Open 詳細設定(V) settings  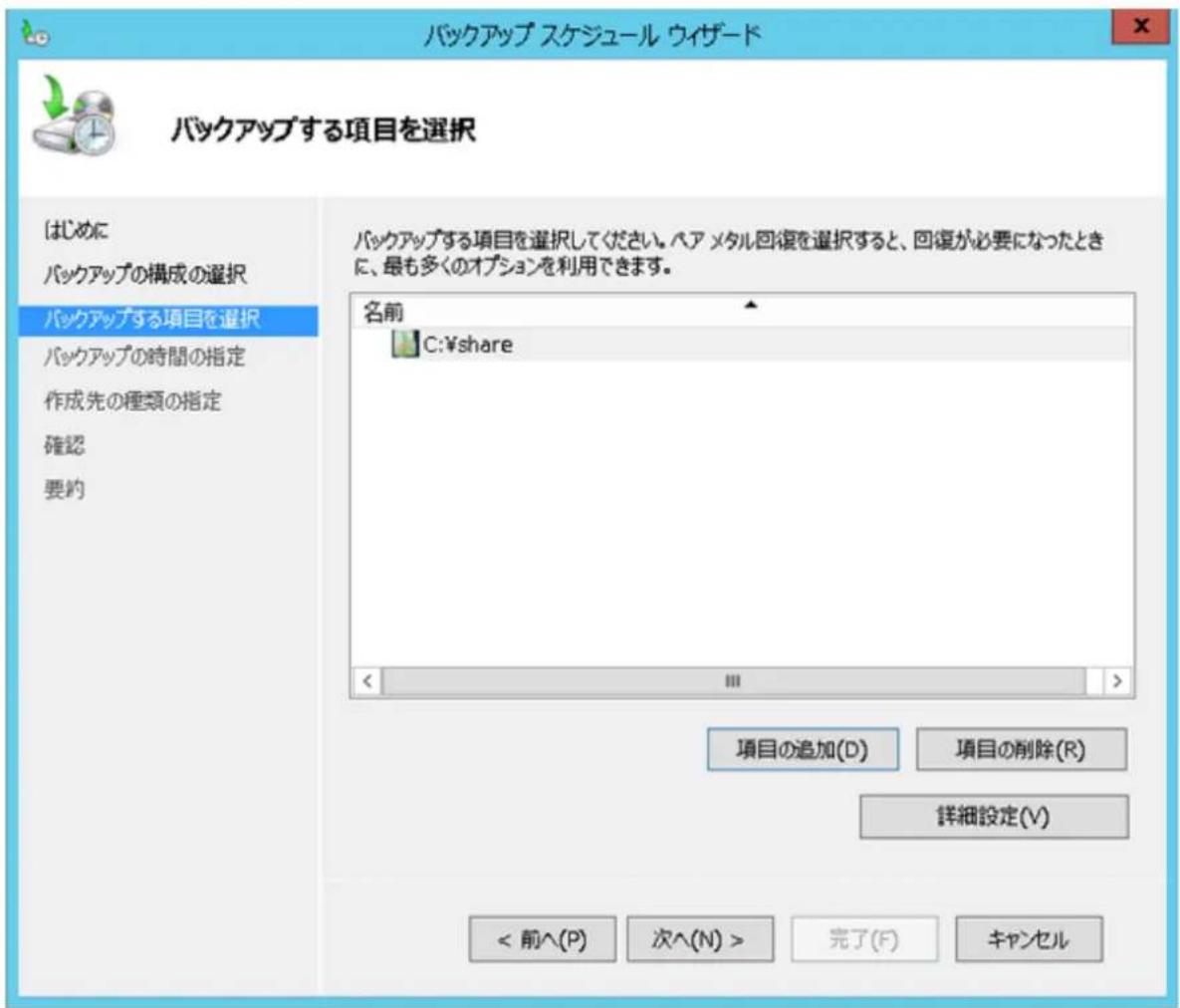click(x=994, y=816)
